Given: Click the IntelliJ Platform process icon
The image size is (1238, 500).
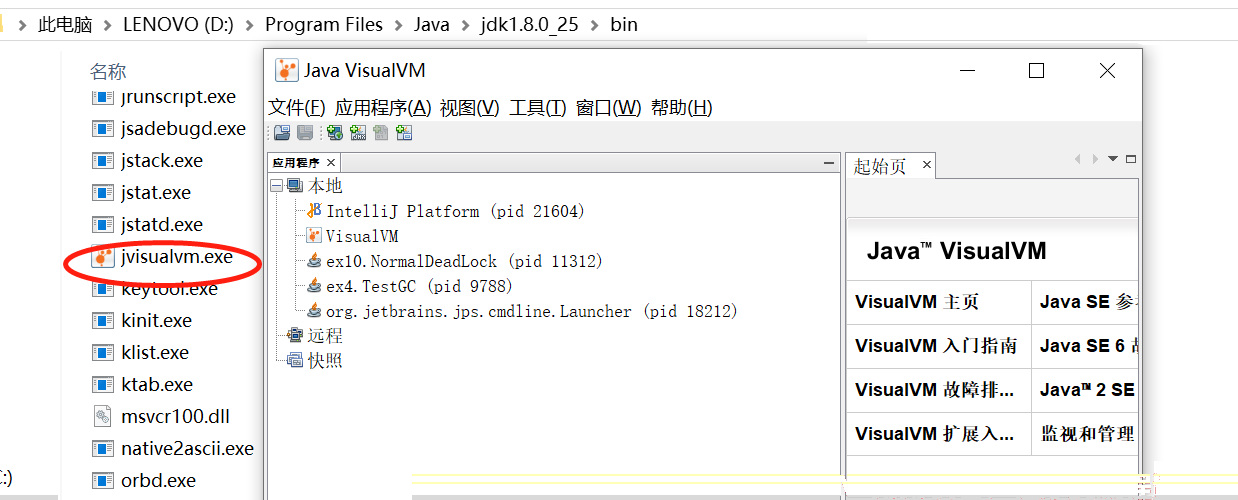Looking at the screenshot, I should [314, 211].
